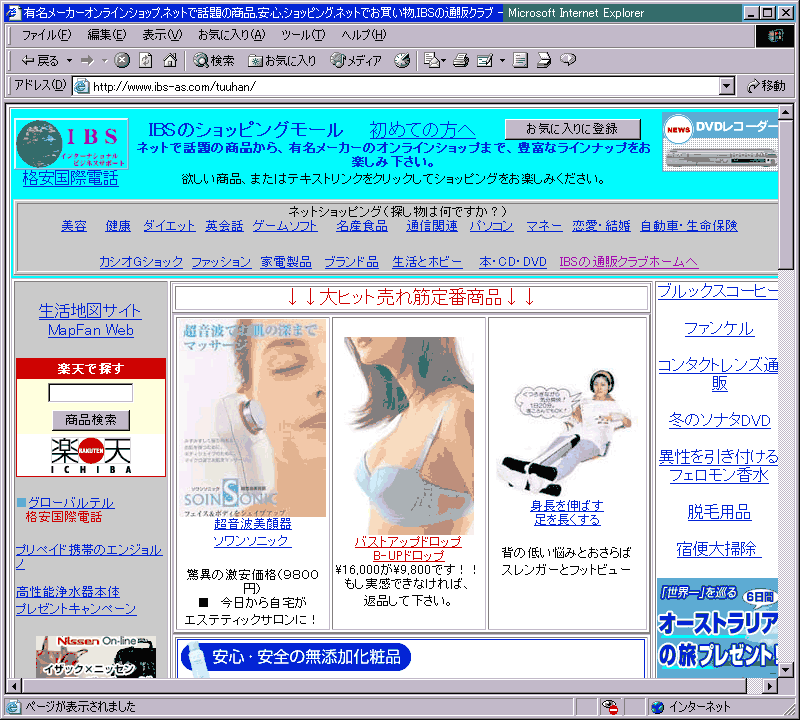
Task: Click the IBS logo image
Action: click(71, 143)
